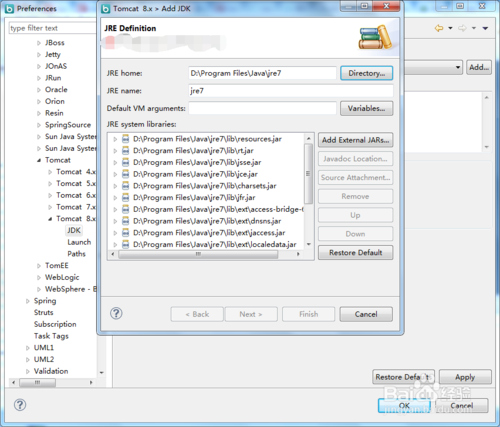The width and height of the screenshot is (500, 427).
Task: Open the view menu triangle in Preferences toolbar
Action: tap(485, 28)
